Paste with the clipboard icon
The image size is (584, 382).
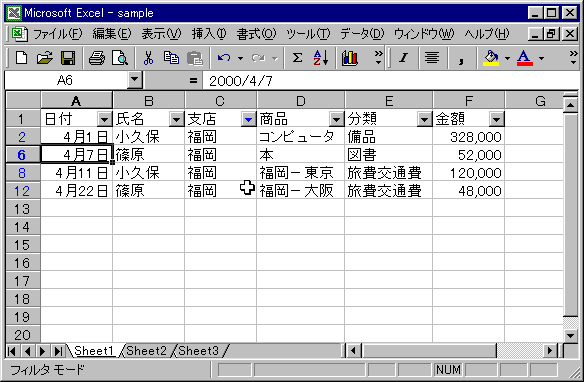pos(194,58)
